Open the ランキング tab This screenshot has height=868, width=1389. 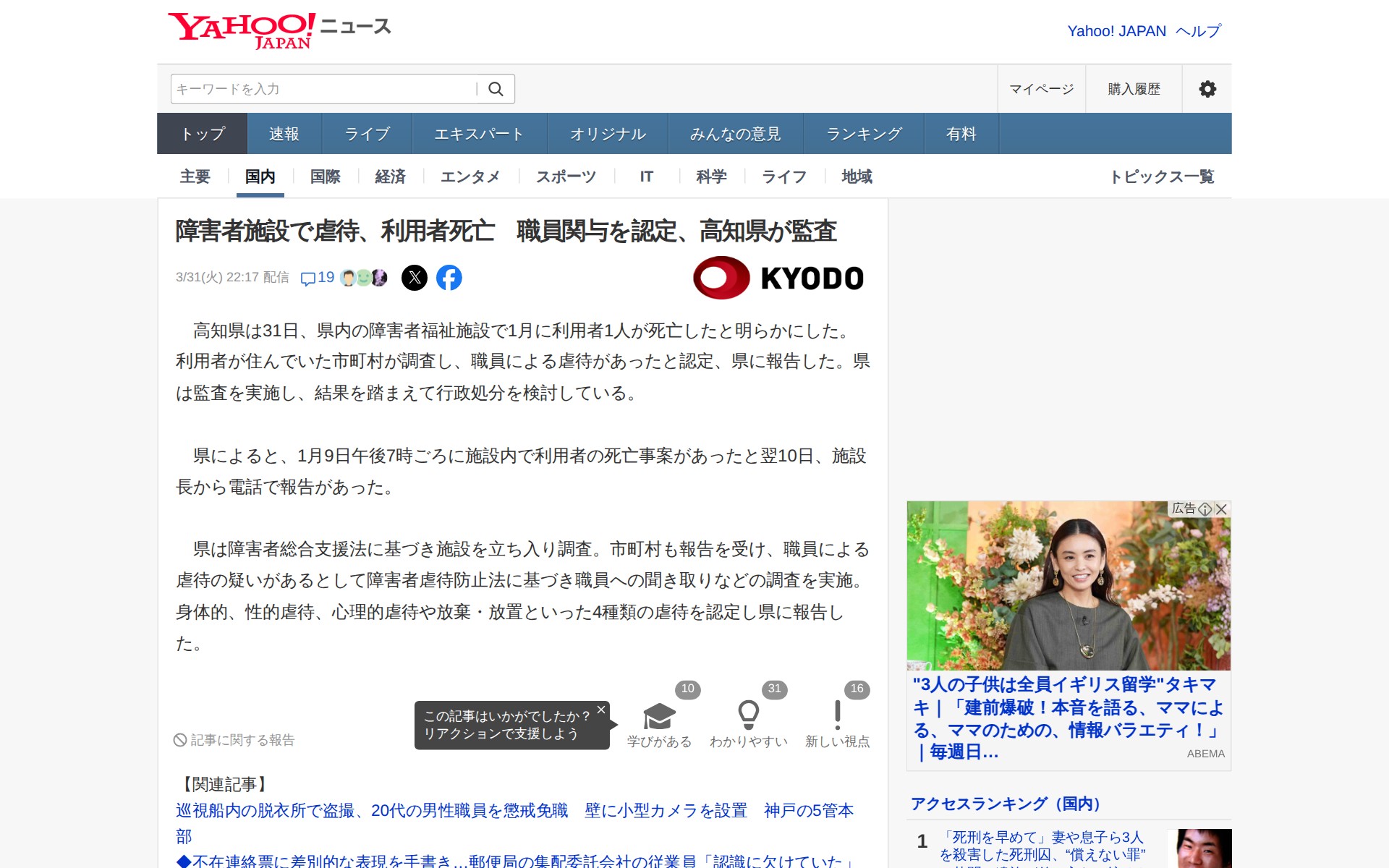pyautogui.click(x=864, y=134)
